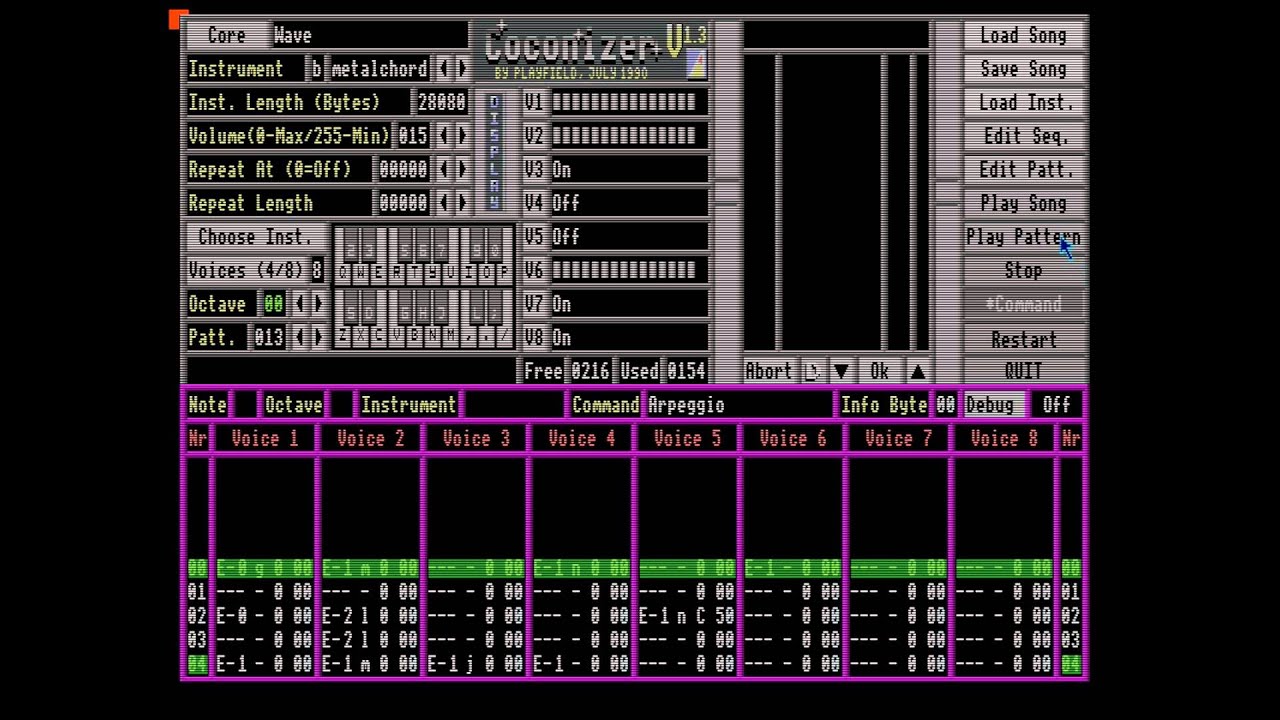This screenshot has width=1280, height=720.
Task: Hit the X key on the on-screen keyboard
Action: (x=361, y=337)
